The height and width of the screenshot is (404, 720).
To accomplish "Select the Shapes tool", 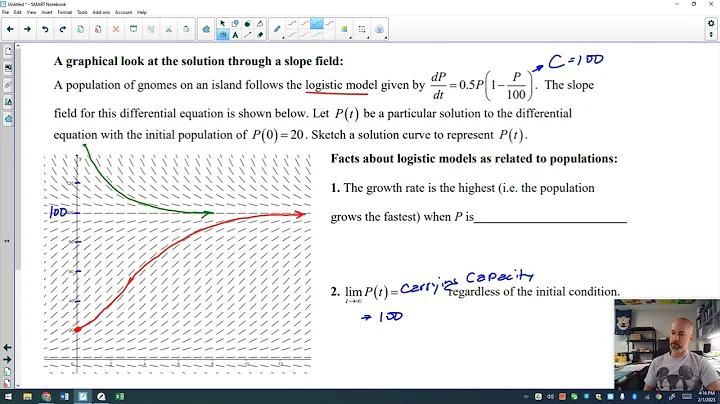I will click(x=235, y=23).
